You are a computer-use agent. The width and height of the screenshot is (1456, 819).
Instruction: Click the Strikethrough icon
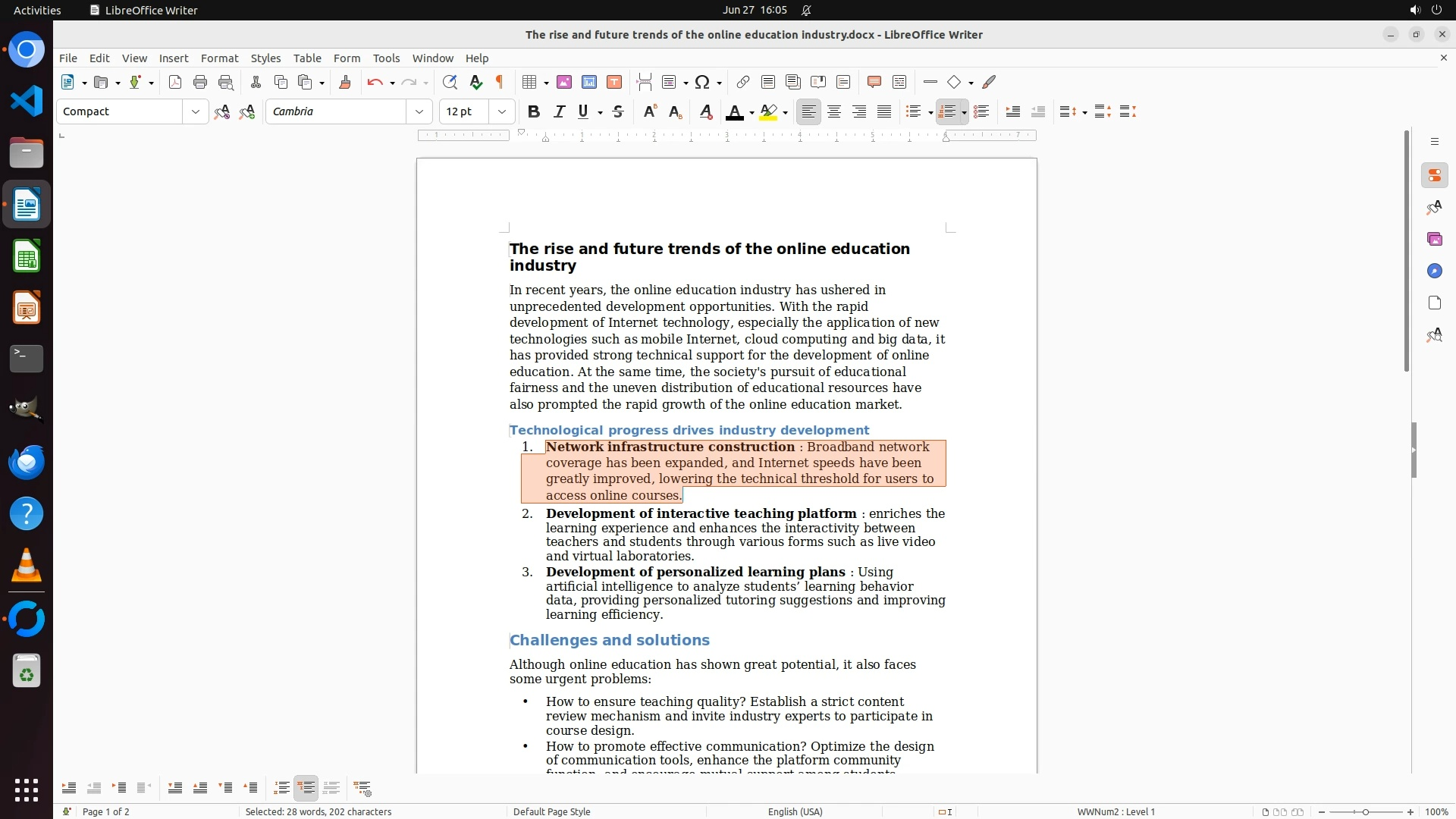coord(618,112)
